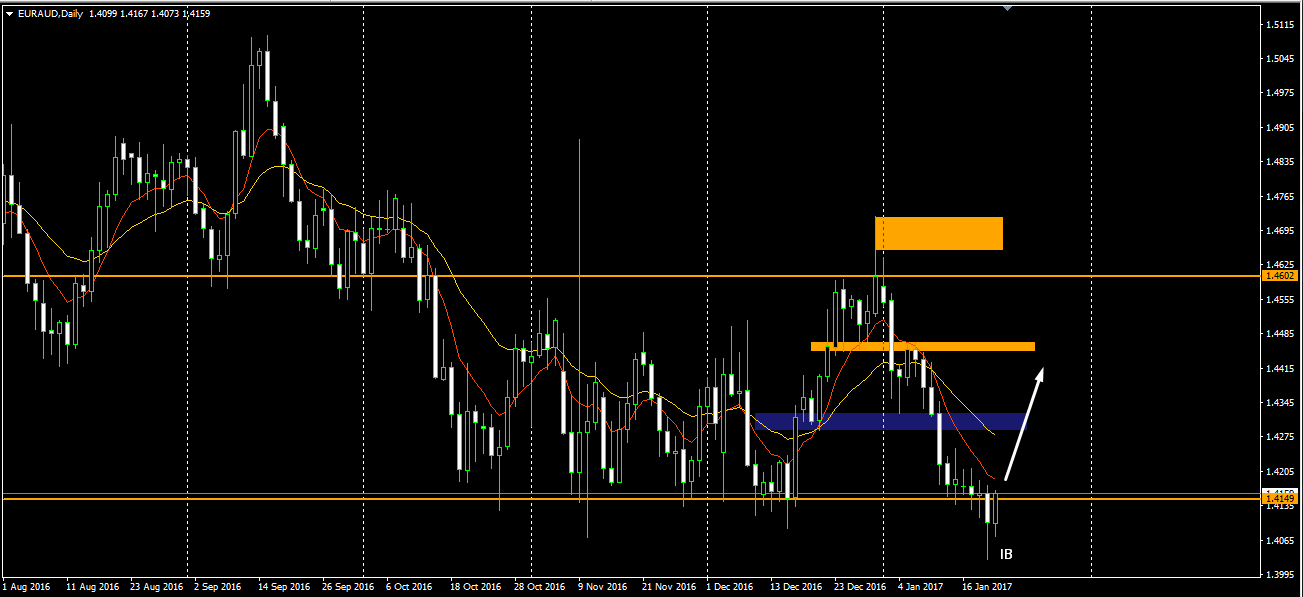Click the 11 Aug 2016 date label
The image size is (1303, 597).
pos(92,587)
